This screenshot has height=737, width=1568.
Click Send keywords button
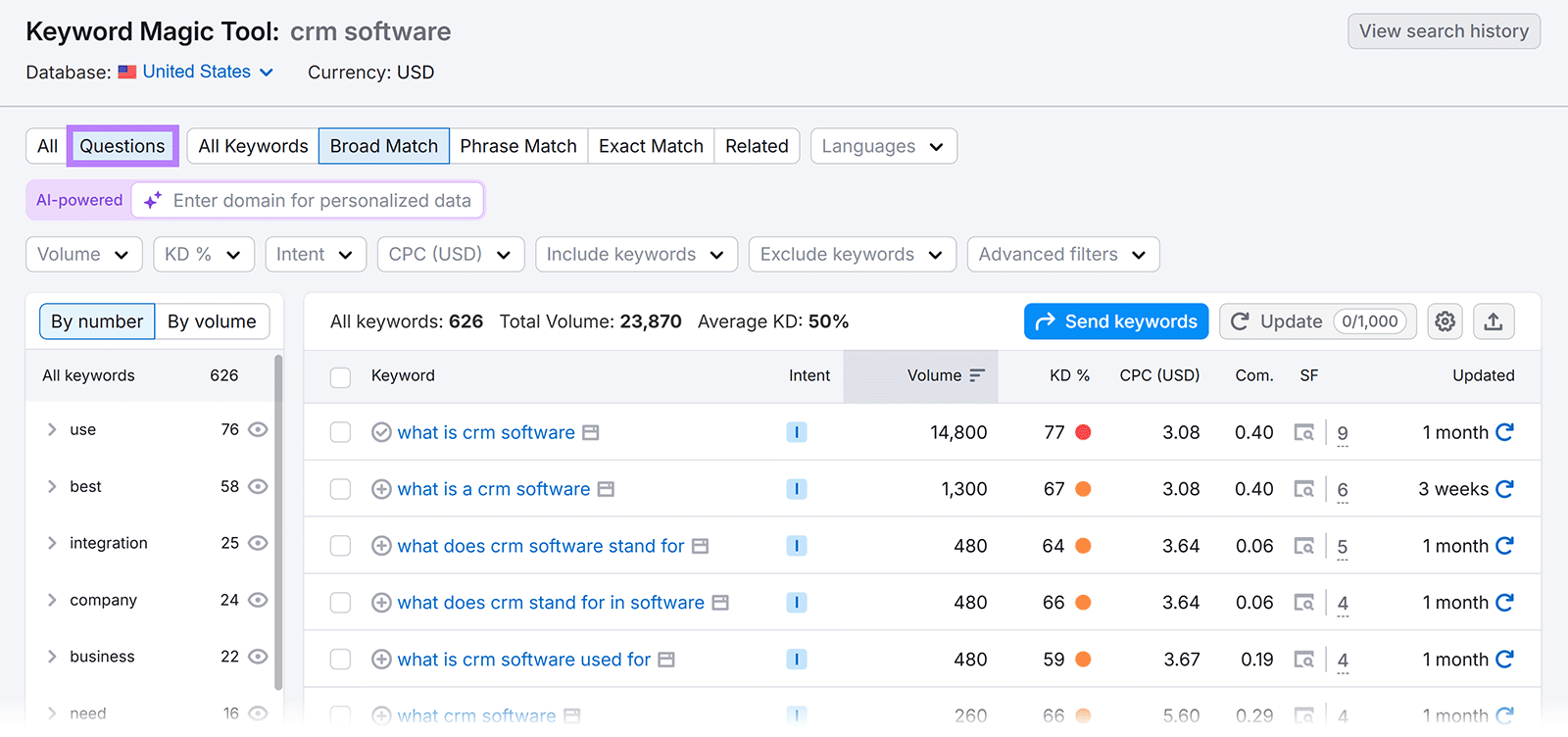coord(1116,321)
